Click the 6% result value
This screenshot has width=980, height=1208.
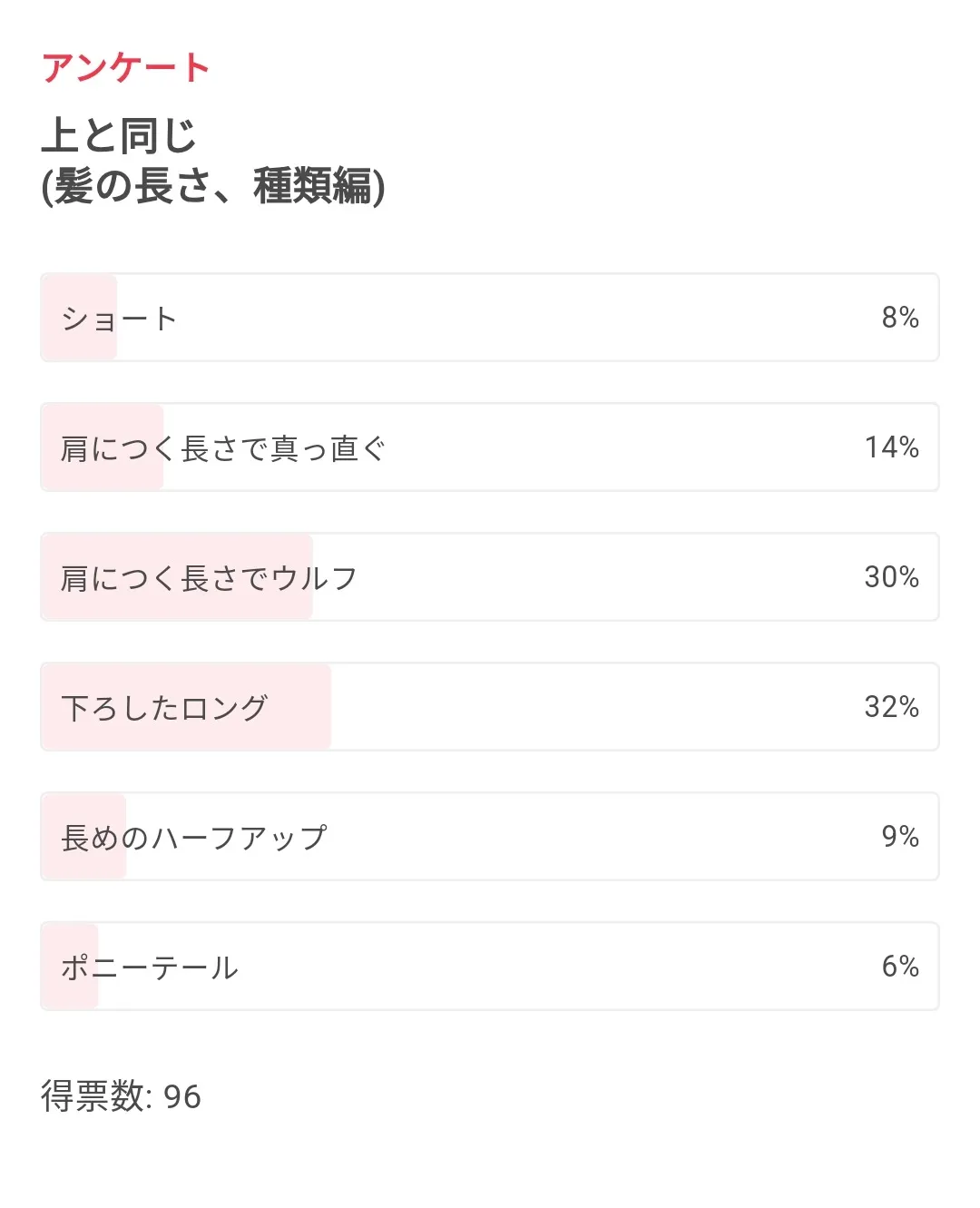[900, 967]
